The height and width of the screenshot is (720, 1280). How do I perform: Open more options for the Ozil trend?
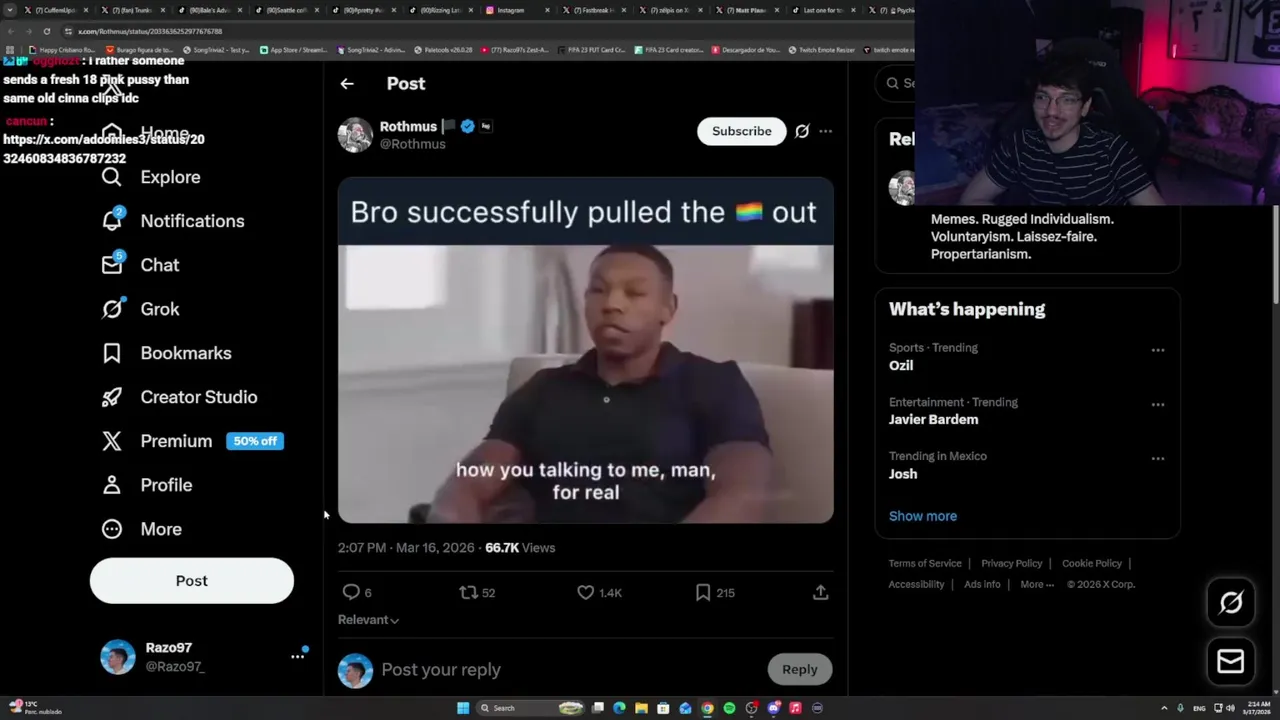coord(1158,350)
